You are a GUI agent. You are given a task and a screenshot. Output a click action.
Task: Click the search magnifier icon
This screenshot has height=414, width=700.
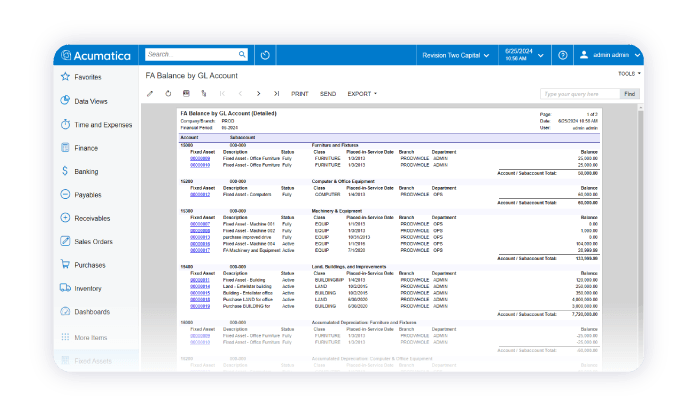242,54
